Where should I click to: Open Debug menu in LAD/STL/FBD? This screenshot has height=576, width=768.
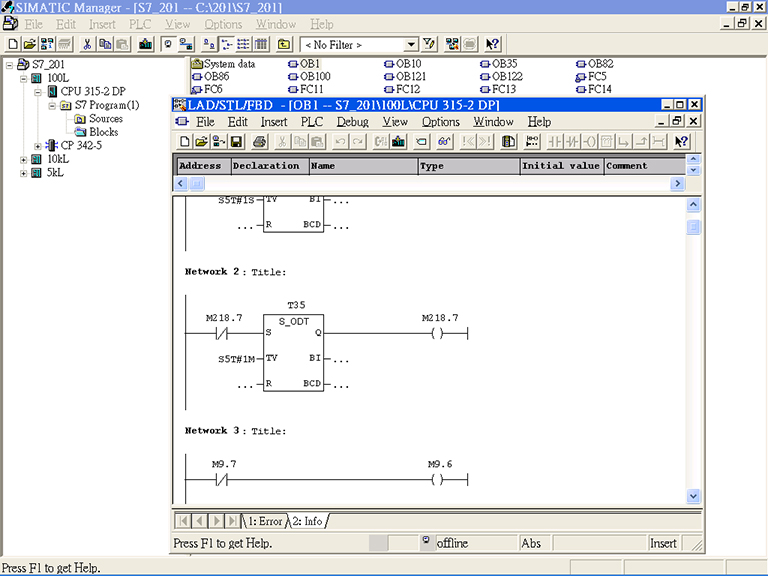pyautogui.click(x=352, y=121)
